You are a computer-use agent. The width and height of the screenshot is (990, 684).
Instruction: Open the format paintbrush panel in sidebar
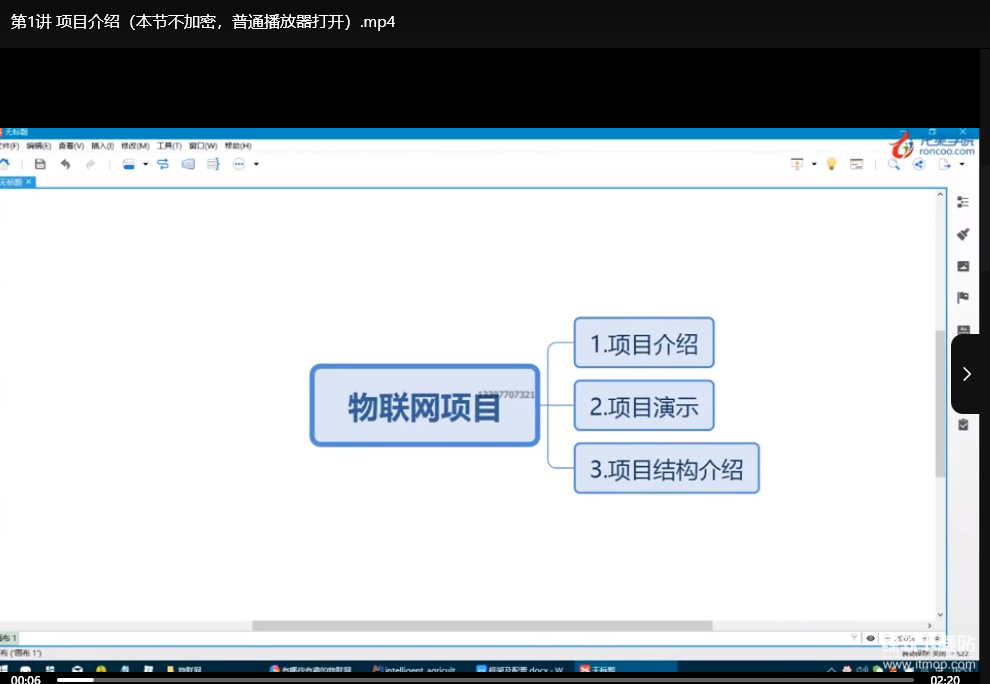[963, 234]
